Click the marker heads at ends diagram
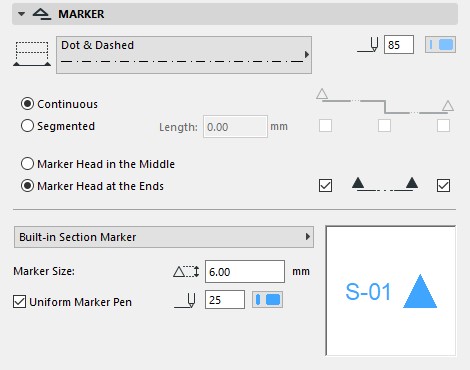Screen dimensions: 470x370 click(385, 184)
